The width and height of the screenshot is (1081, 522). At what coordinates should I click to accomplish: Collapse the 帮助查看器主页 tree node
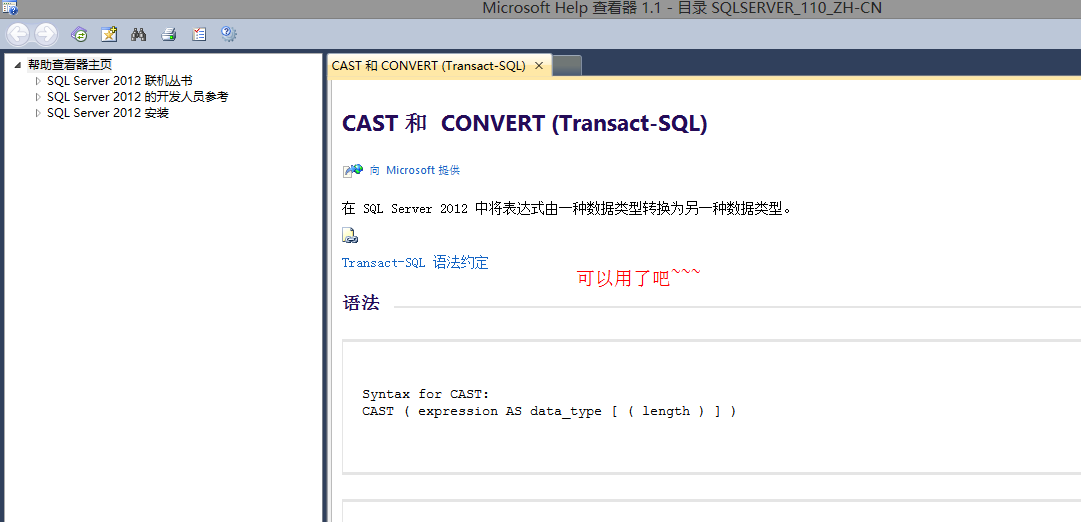[x=18, y=65]
